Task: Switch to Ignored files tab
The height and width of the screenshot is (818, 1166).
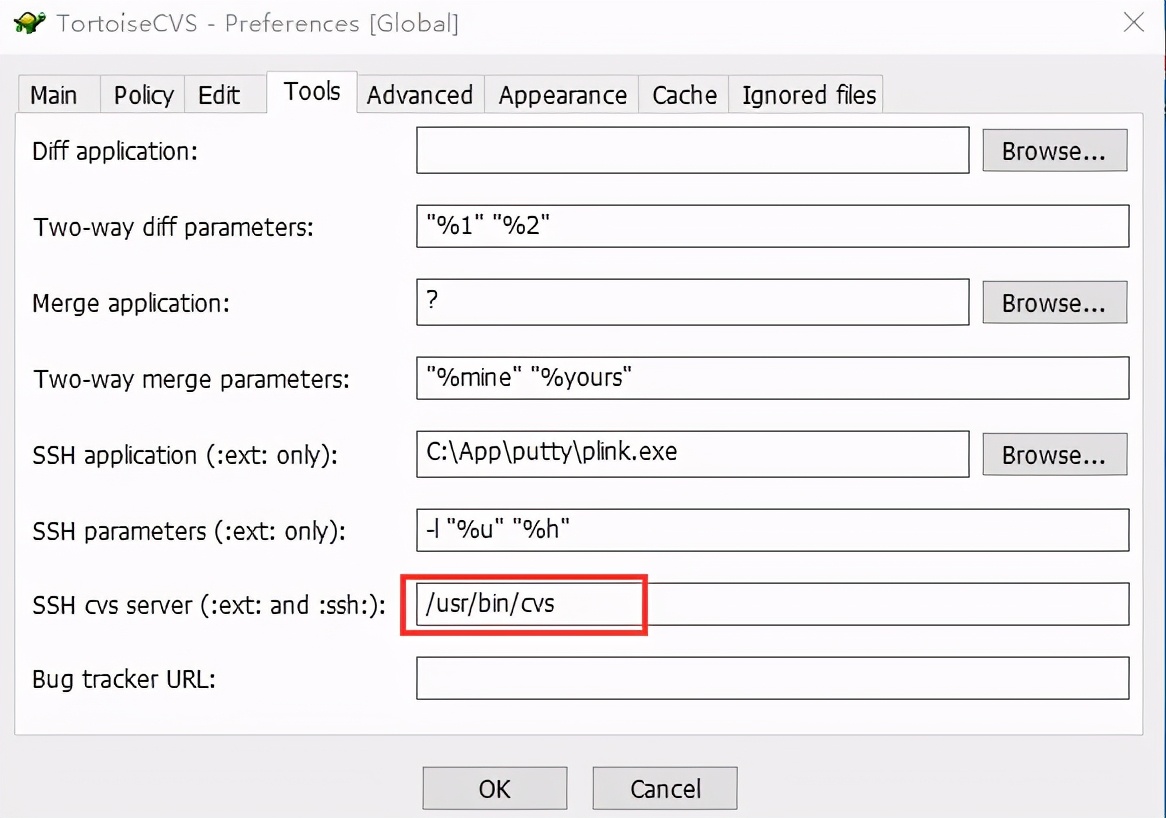Action: pyautogui.click(x=809, y=95)
